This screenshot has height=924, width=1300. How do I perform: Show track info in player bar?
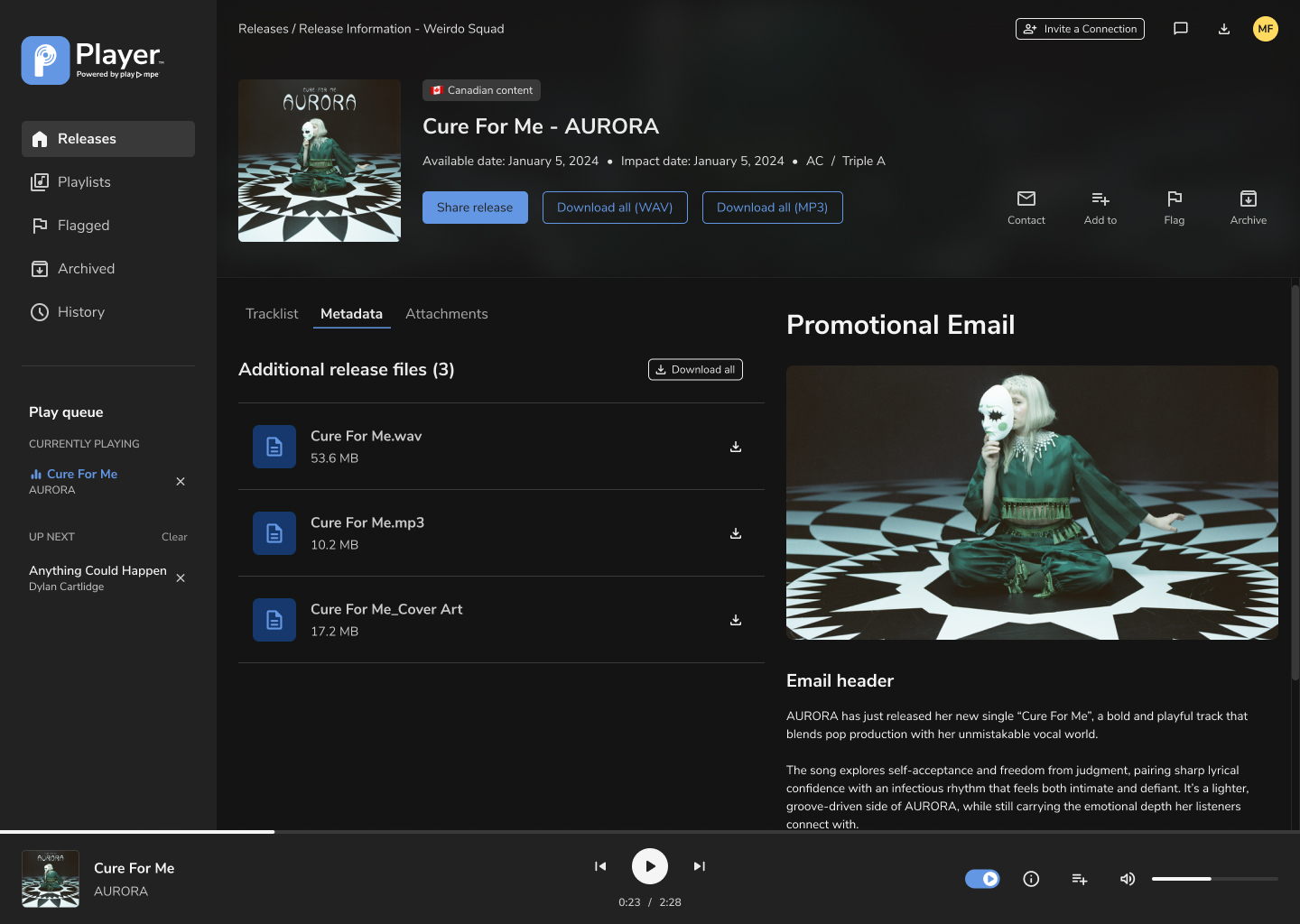(1031, 879)
